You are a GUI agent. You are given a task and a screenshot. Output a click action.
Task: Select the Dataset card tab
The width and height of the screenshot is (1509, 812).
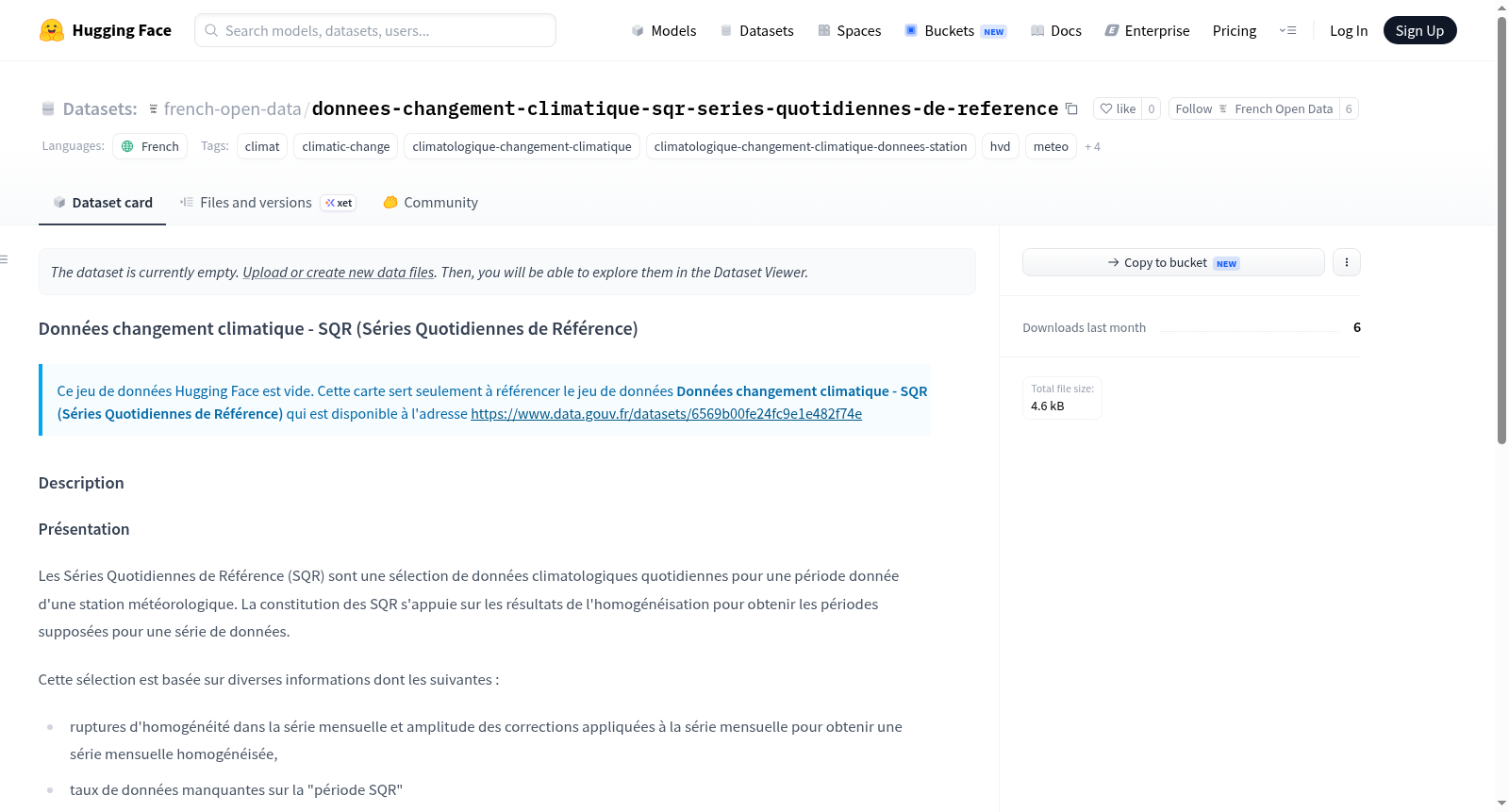(x=102, y=203)
